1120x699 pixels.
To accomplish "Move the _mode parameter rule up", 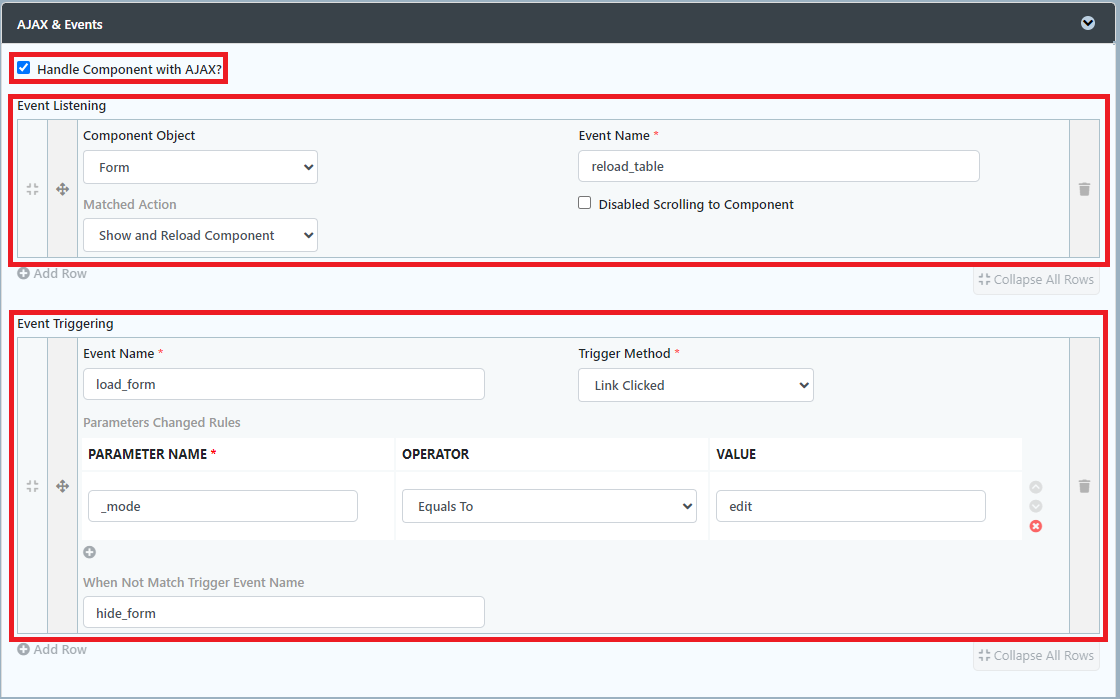I will pyautogui.click(x=1036, y=487).
